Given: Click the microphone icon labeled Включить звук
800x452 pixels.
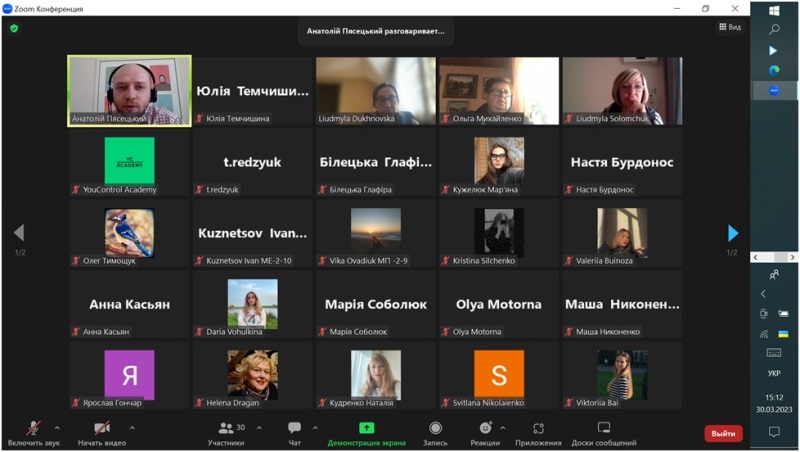Looking at the screenshot, I should click(33, 428).
